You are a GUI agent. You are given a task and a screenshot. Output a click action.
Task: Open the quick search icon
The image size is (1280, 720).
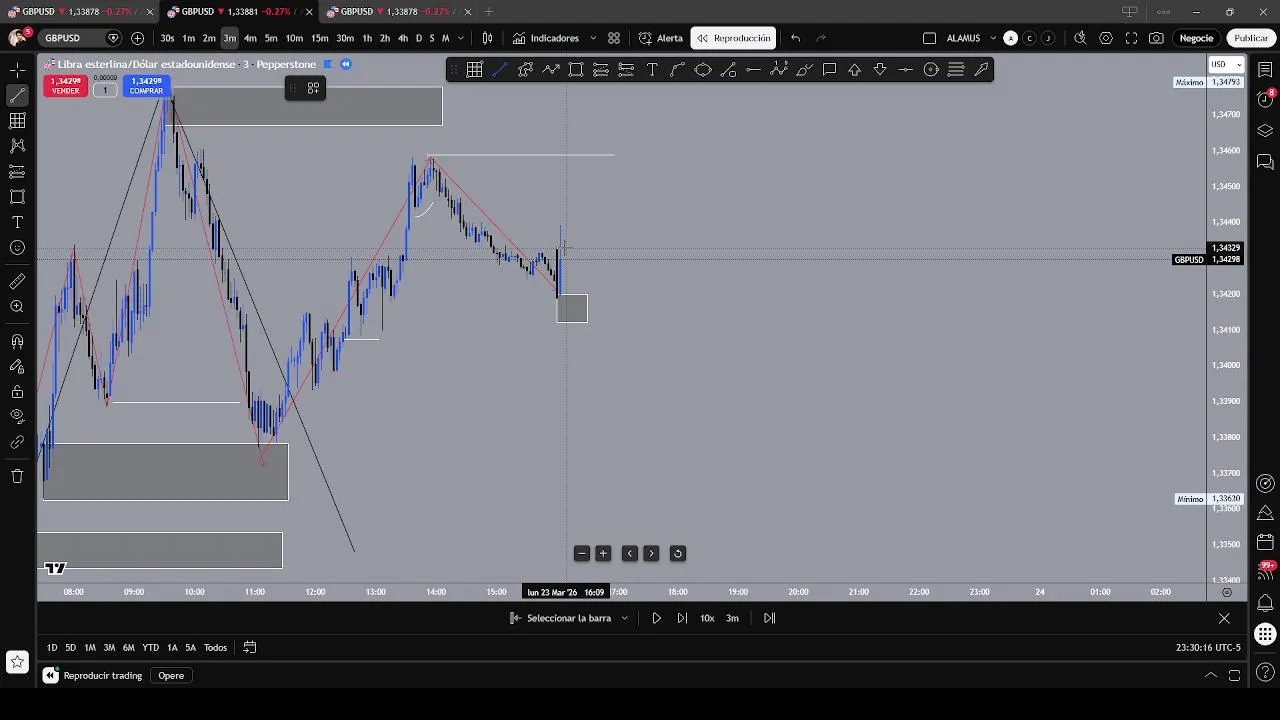[x=1080, y=38]
